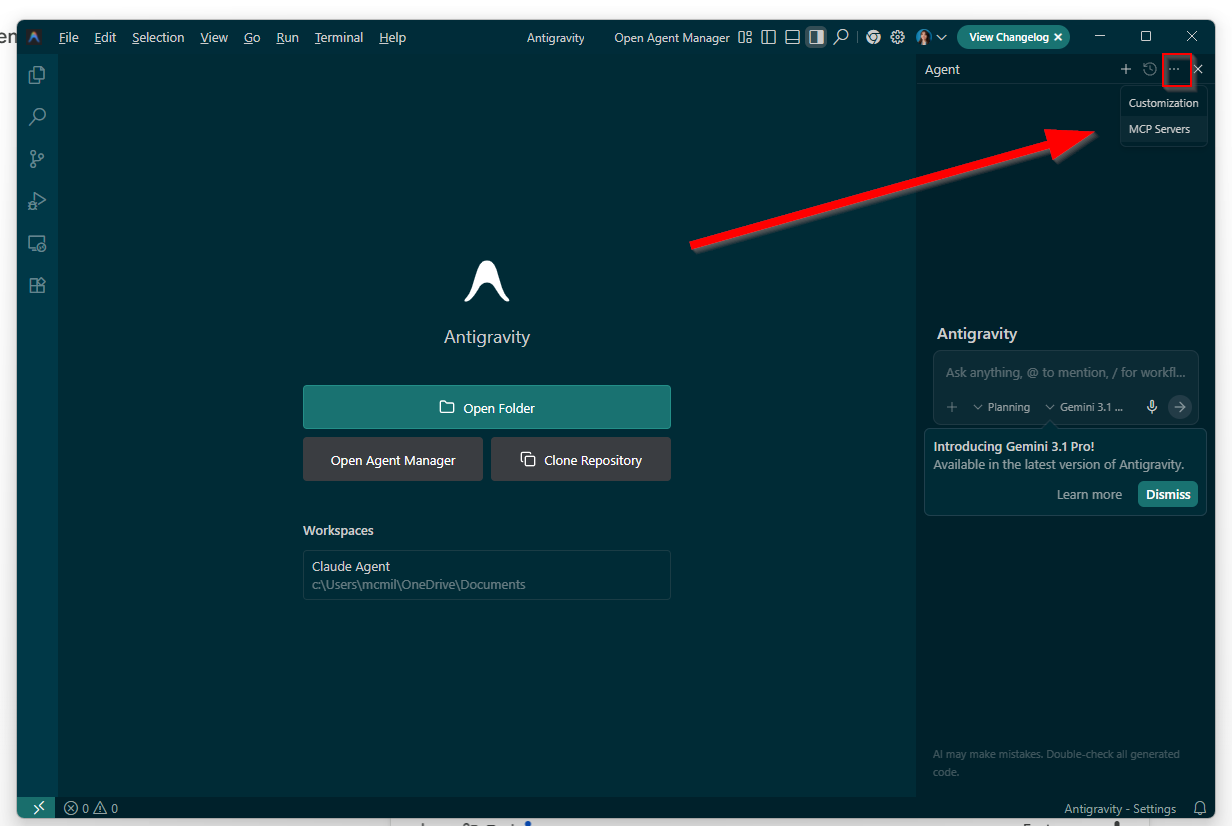
Task: Click the Antigravity logo in title bar
Action: (34, 37)
